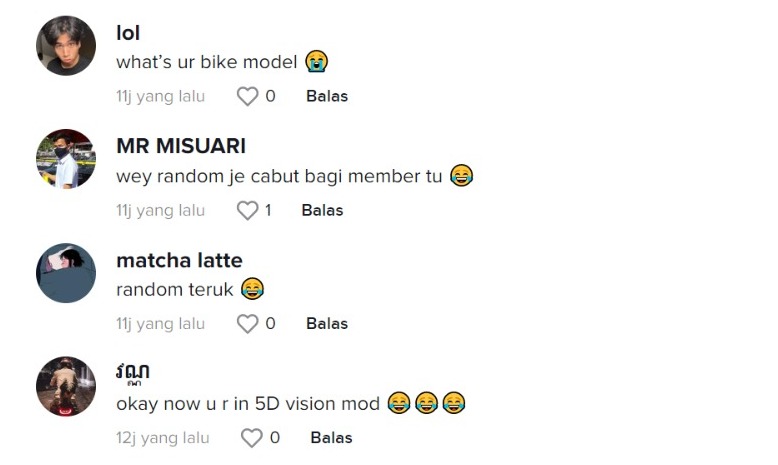This screenshot has height=465, width=778.
Task: Like matcha latte's comment
Action: 247,323
